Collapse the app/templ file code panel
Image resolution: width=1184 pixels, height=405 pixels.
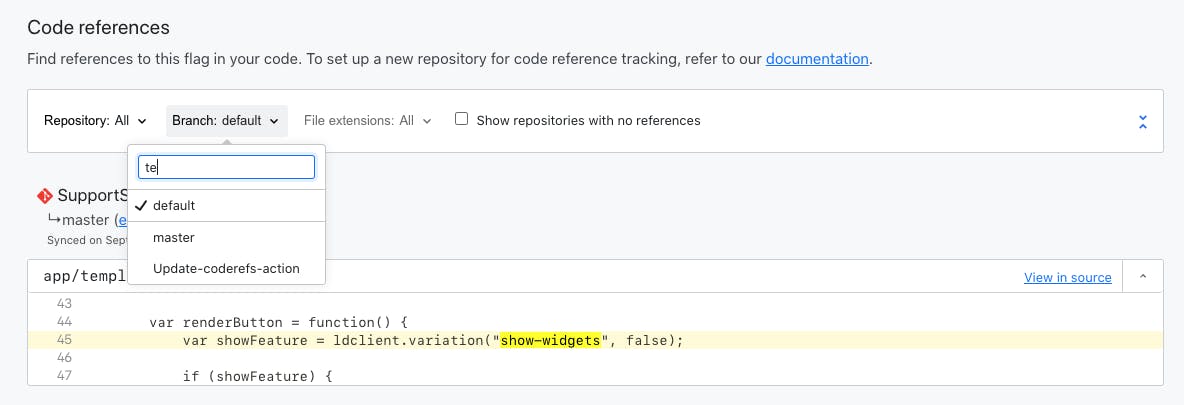(1142, 277)
